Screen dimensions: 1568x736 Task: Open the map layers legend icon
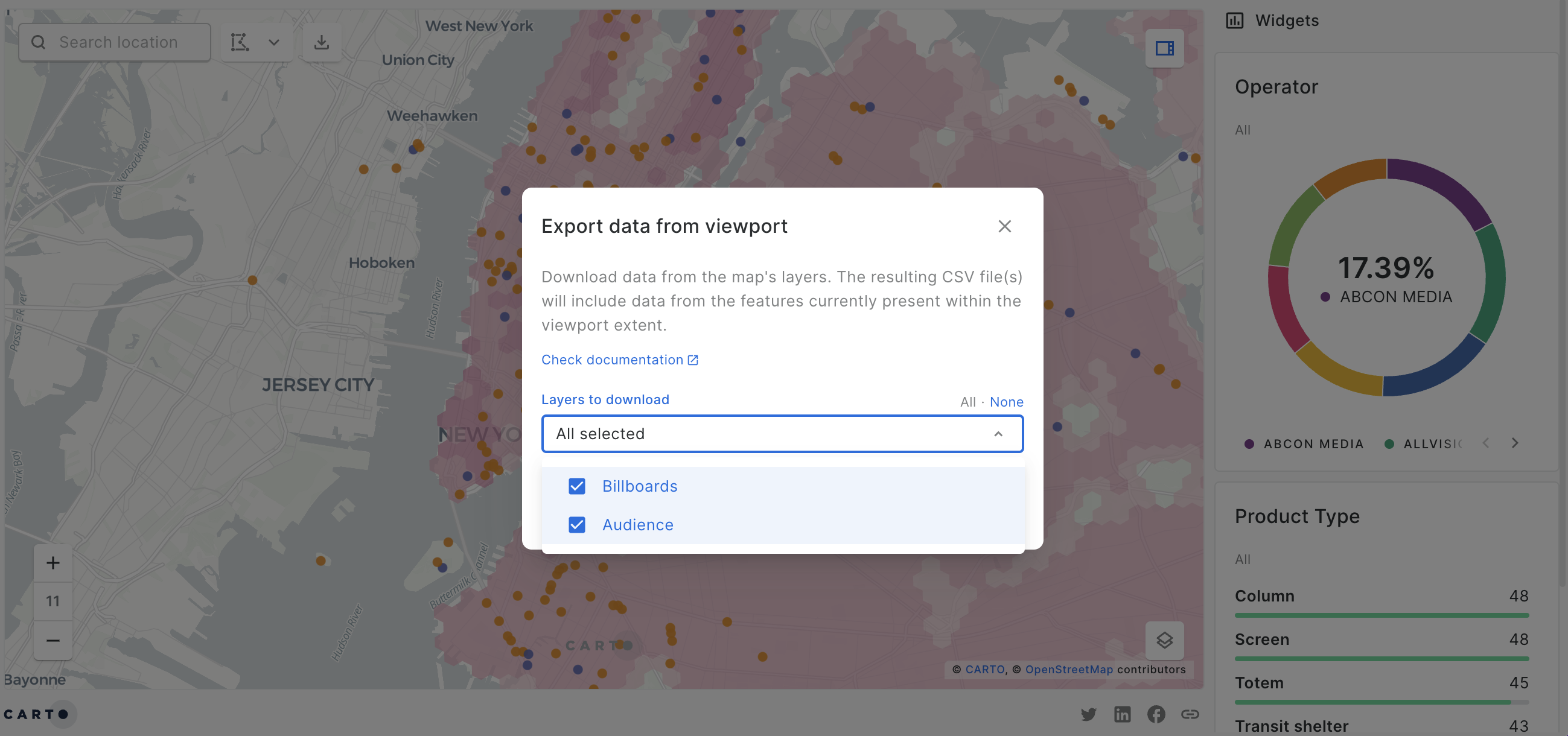1164,640
